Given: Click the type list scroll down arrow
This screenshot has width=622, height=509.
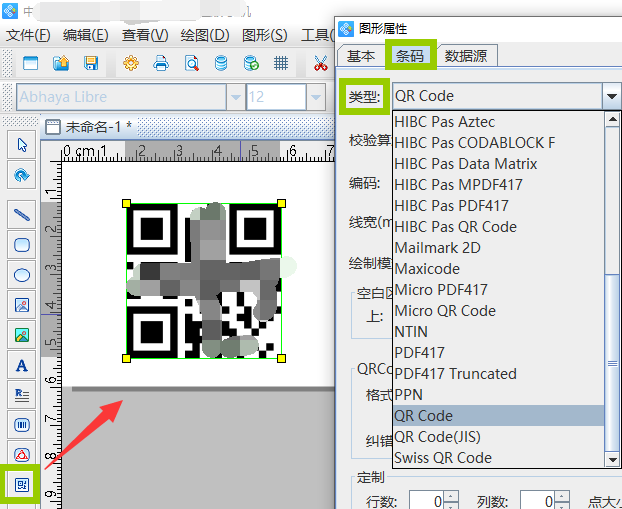Looking at the screenshot, I should [x=612, y=460].
